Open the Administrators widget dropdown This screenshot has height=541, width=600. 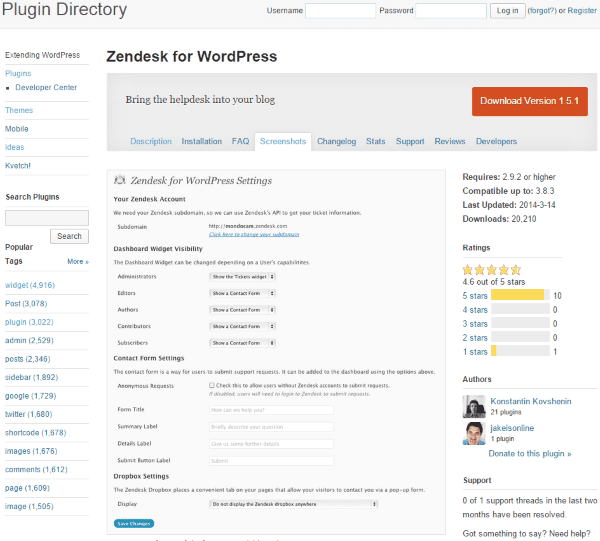242,277
